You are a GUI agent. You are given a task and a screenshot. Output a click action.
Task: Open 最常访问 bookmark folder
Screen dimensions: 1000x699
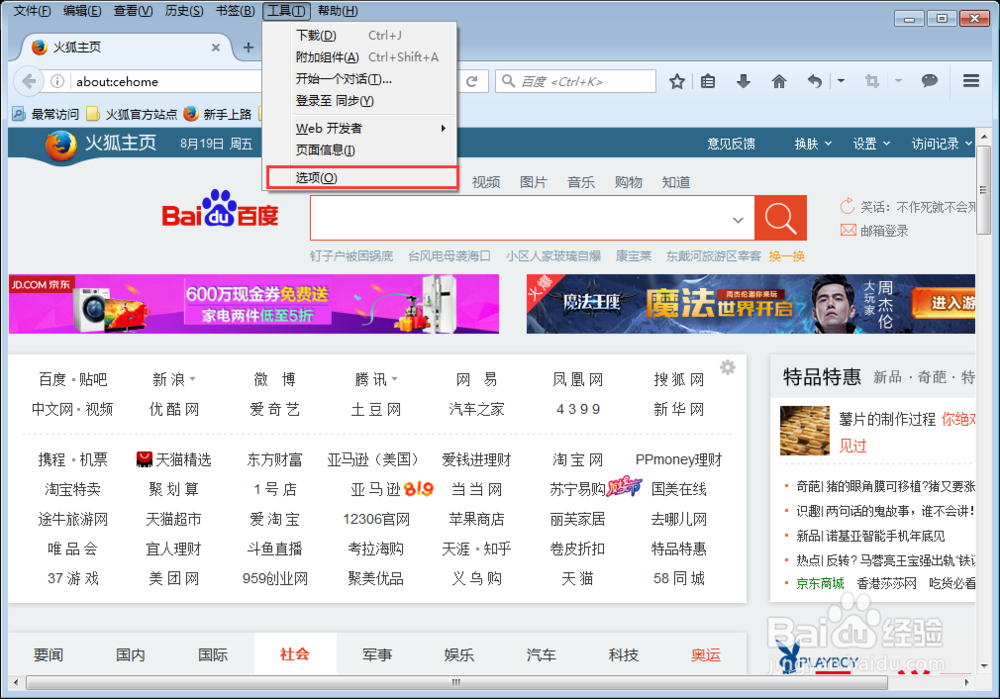tap(46, 114)
